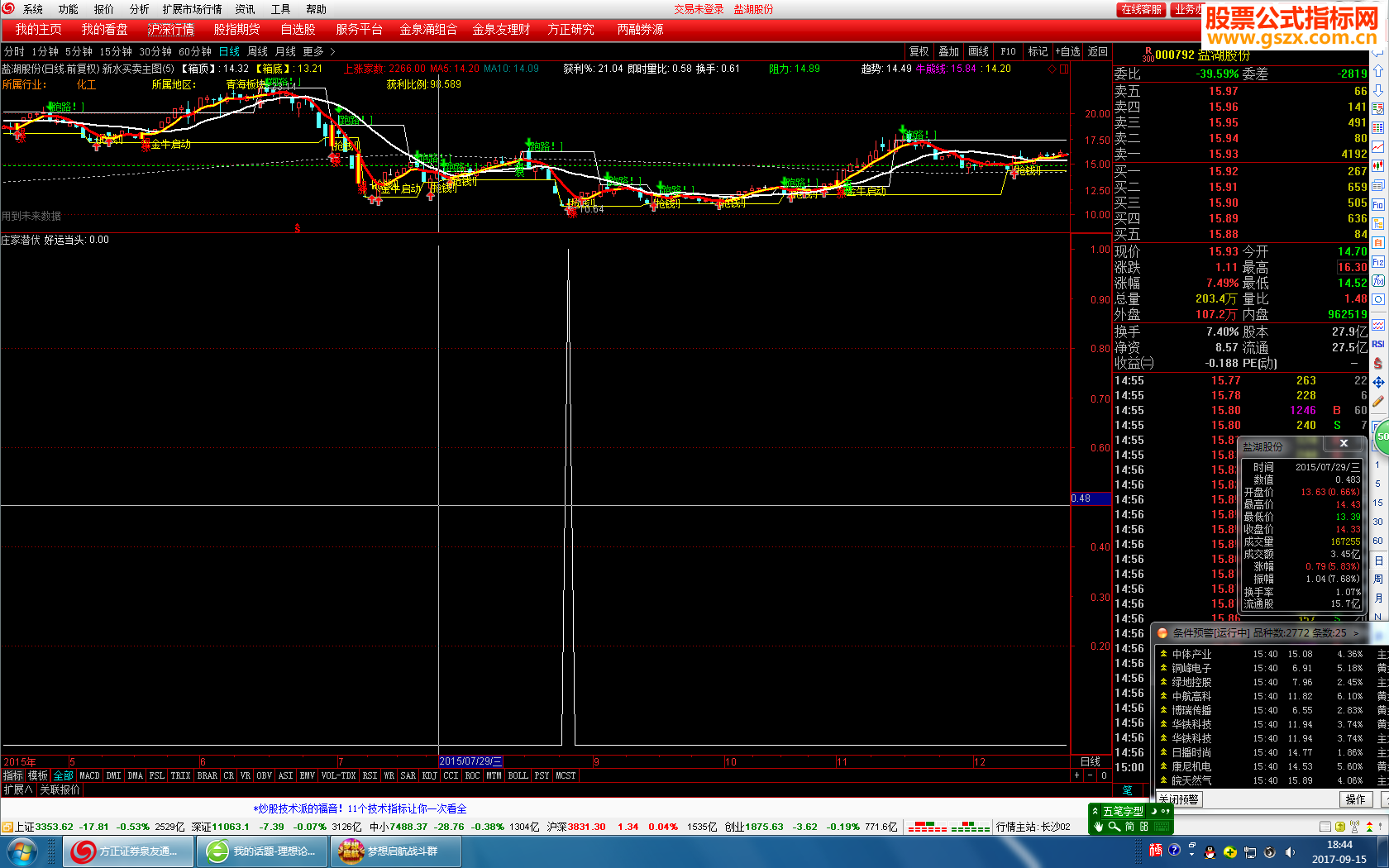Toggle the 笔 tick mode button
The width and height of the screenshot is (1389, 868).
coord(1127,790)
